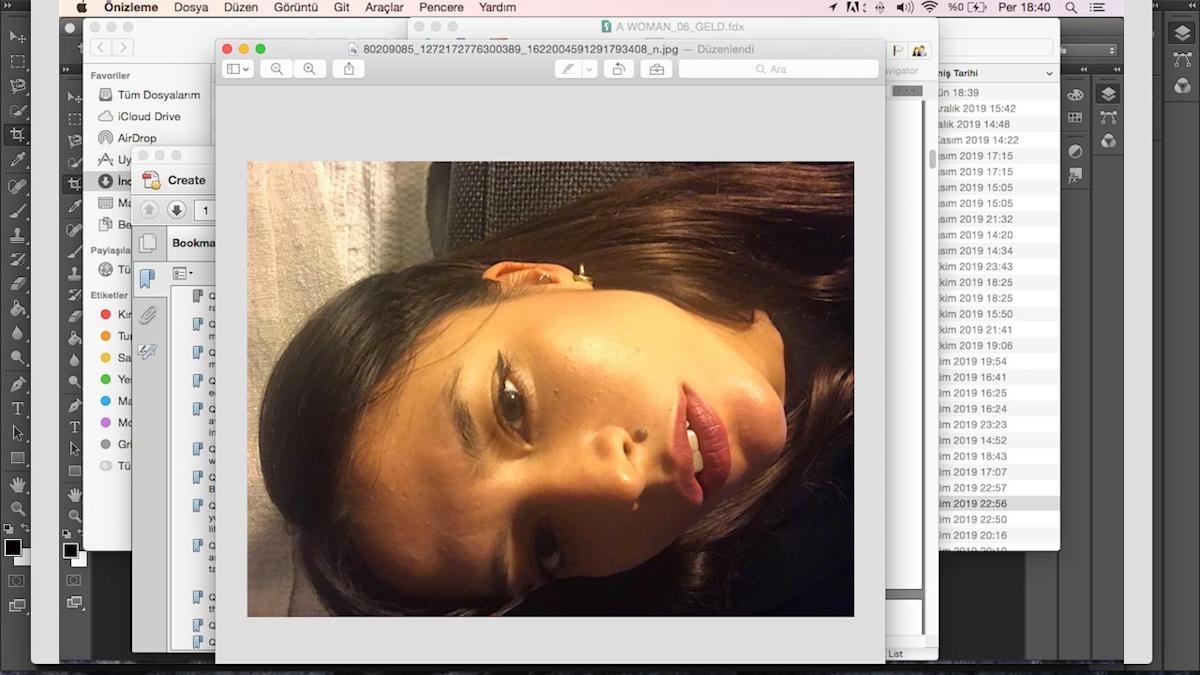
Task: Select the Eraser tool in Photoshop
Action: click(17, 284)
